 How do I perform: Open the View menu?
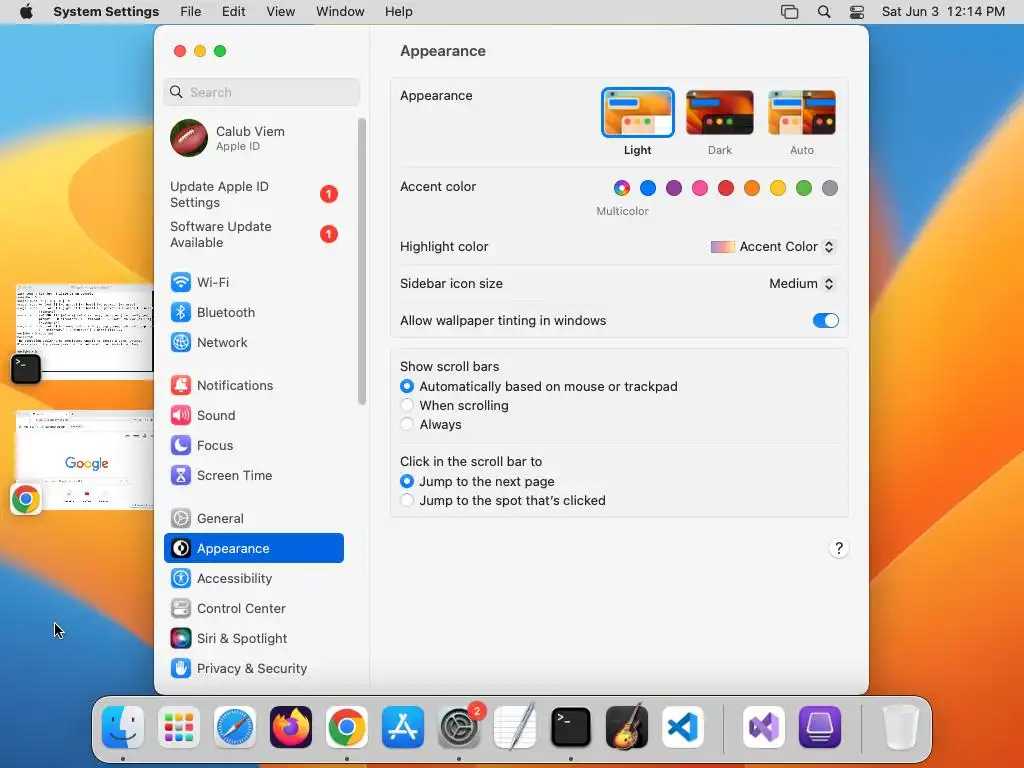[280, 12]
